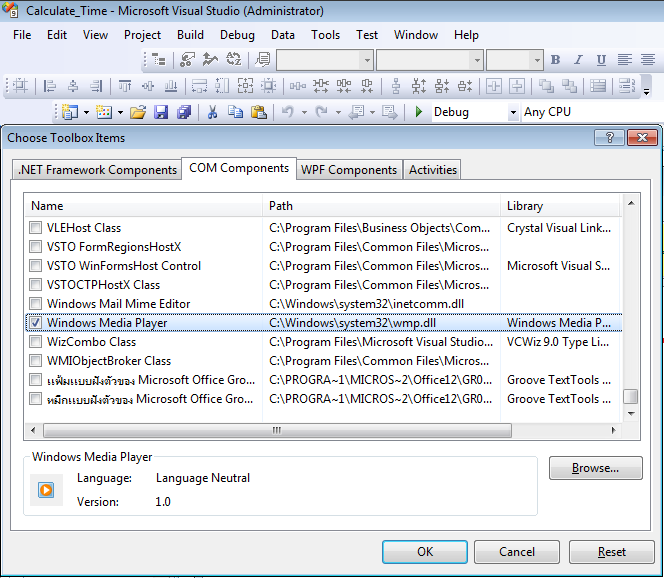
Task: Open the Tools menu
Action: coord(325,35)
